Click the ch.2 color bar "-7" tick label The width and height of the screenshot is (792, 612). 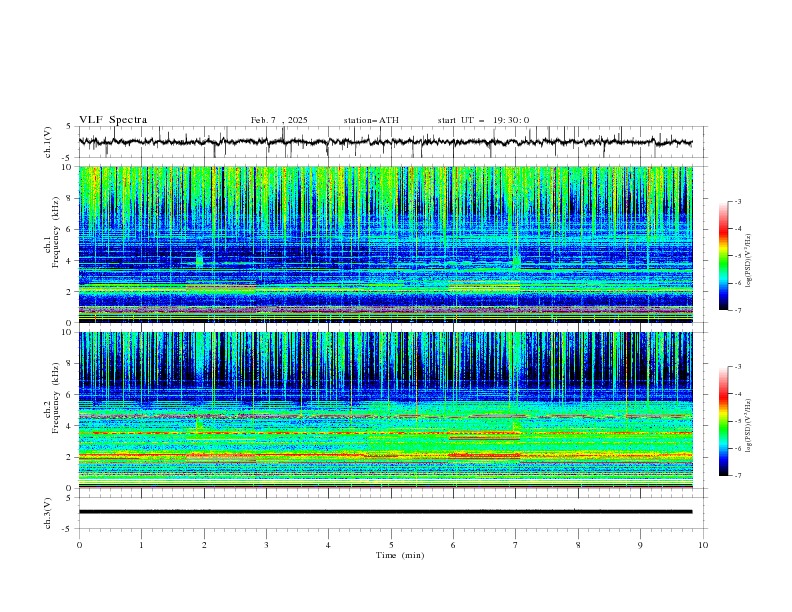[x=737, y=475]
